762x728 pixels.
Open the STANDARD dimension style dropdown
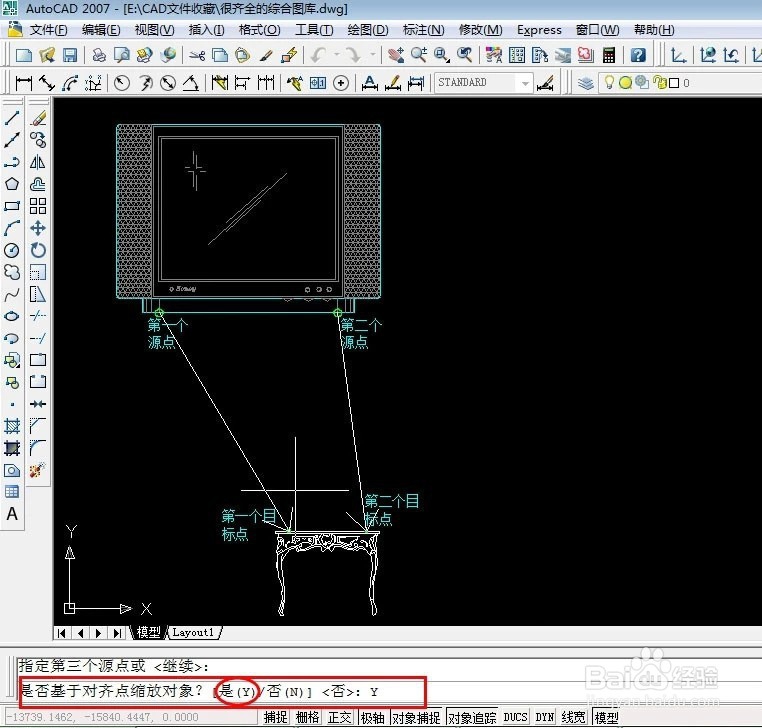[x=525, y=84]
